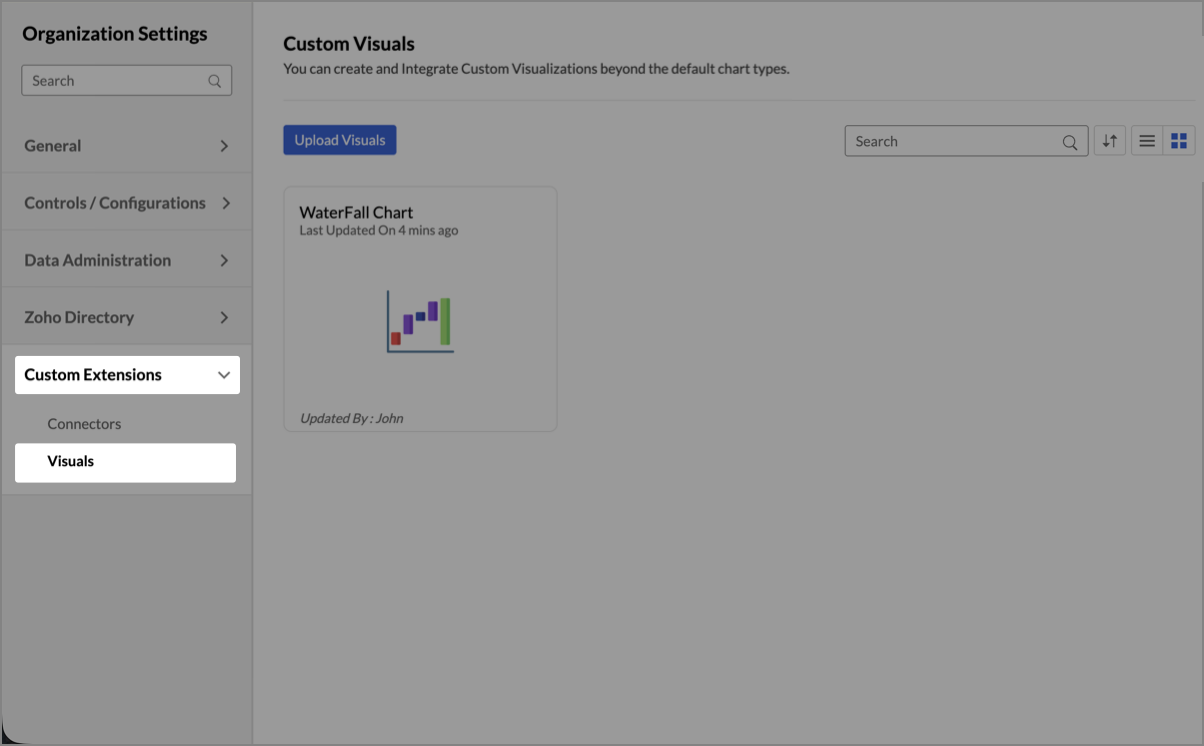Expand the Controls / Configurations chevron

226,203
